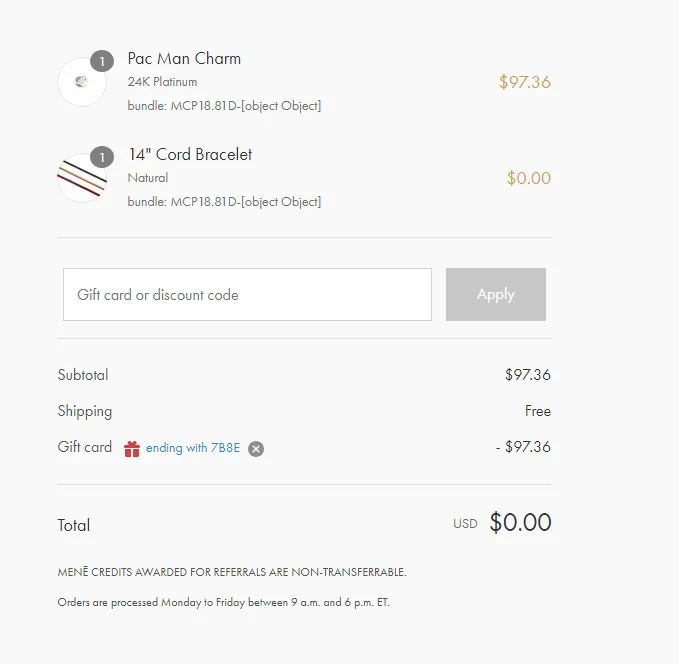The image size is (679, 664).
Task: Remove the gift card ending with 7B8E
Action: pos(256,449)
